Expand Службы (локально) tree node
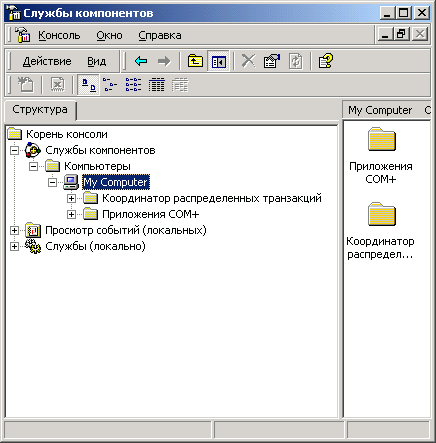 pos(14,246)
